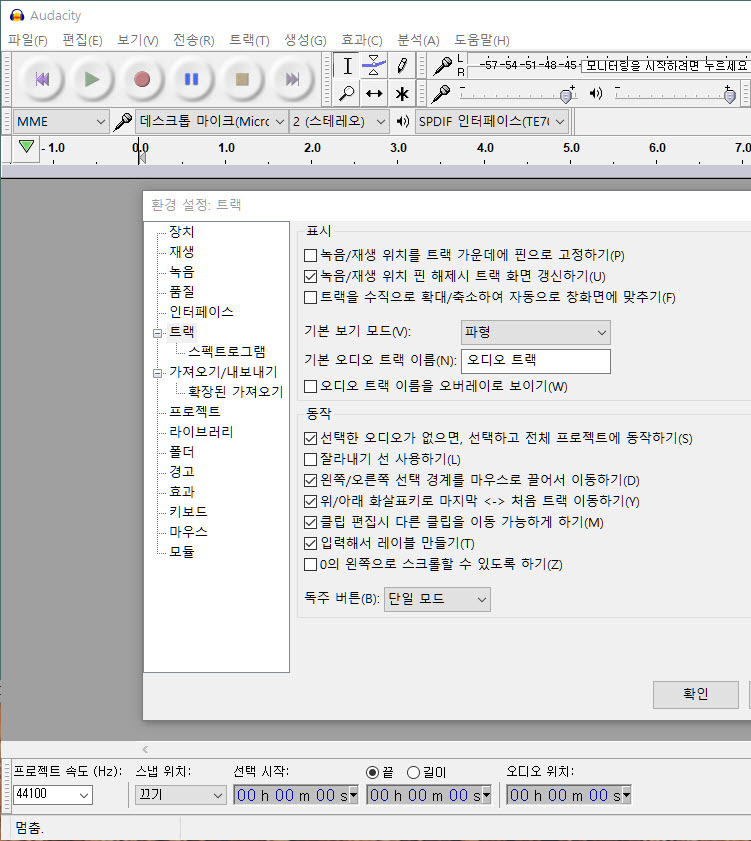
Task: Click the red Record button
Action: point(142,79)
